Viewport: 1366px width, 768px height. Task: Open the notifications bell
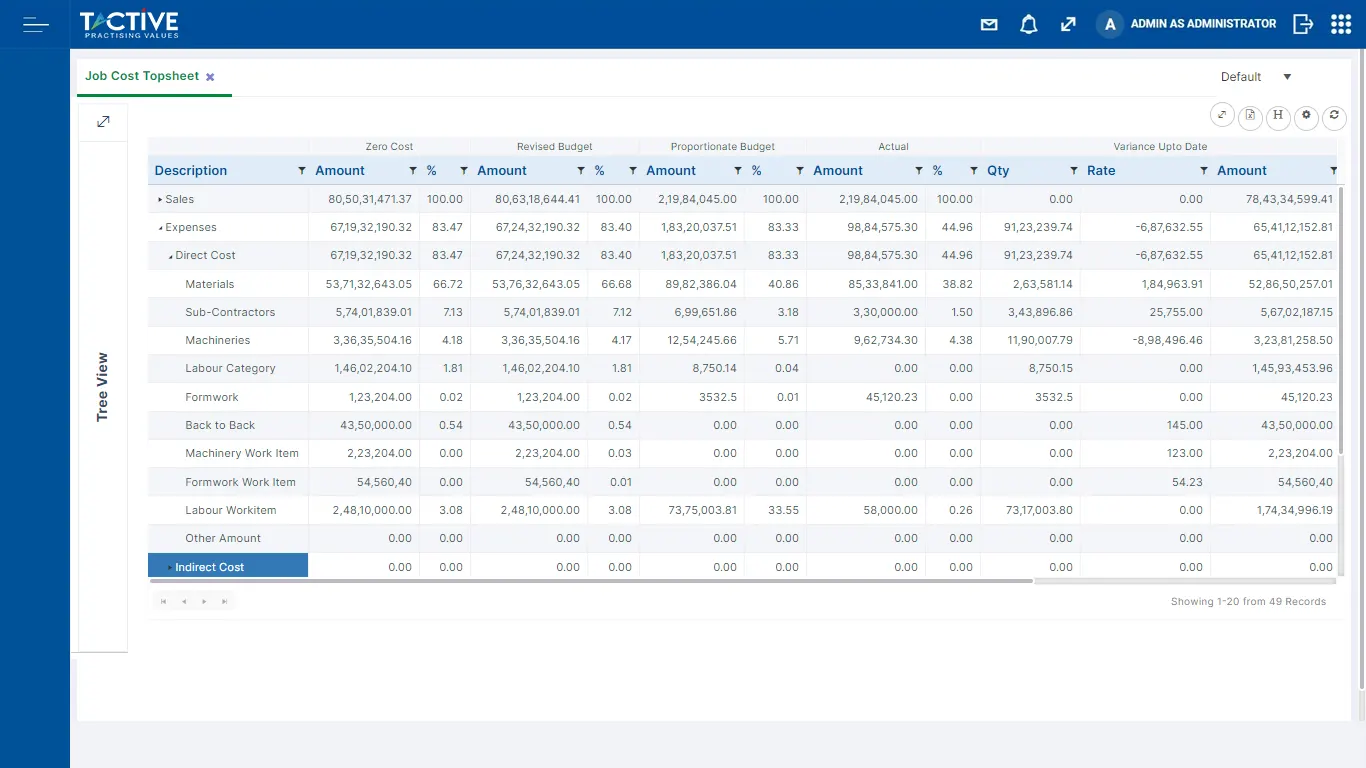tap(1028, 25)
